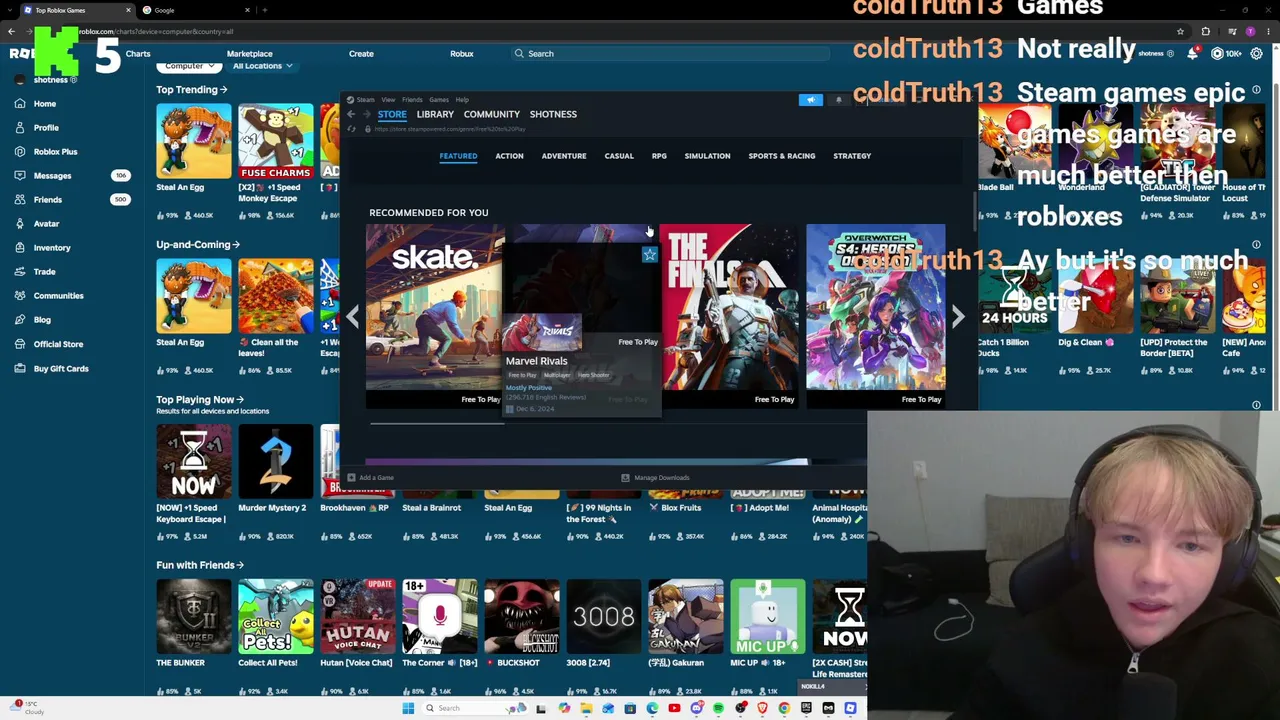1280x720 pixels.
Task: Open THE FINALS game card in Steam
Action: tap(729, 316)
